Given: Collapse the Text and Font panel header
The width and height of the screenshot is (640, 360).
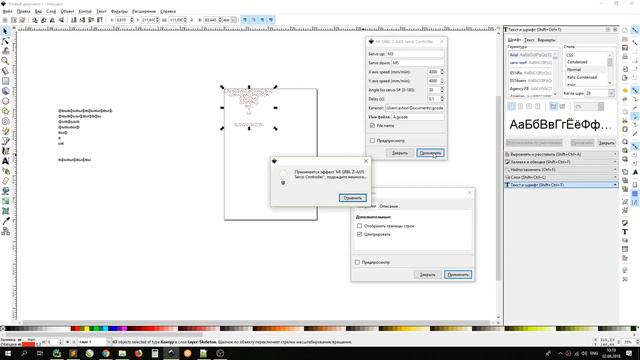Looking at the screenshot, I should point(561,185).
